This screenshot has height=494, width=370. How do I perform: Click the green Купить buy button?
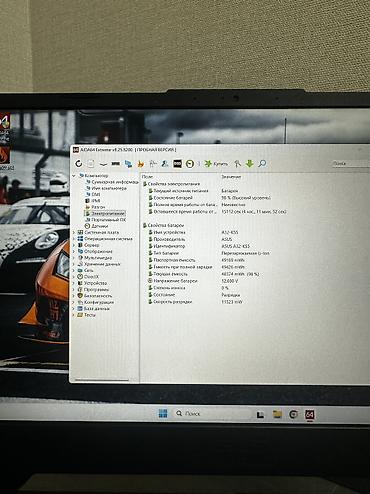[216, 164]
